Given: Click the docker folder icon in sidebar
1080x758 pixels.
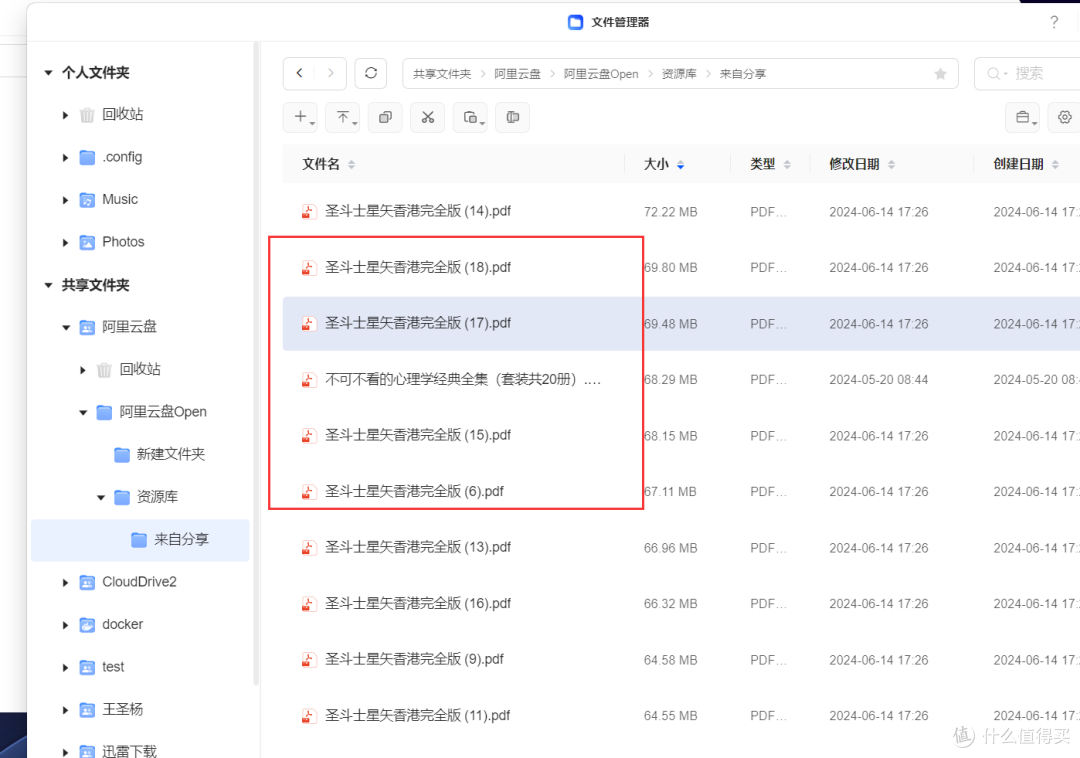Looking at the screenshot, I should tap(87, 625).
